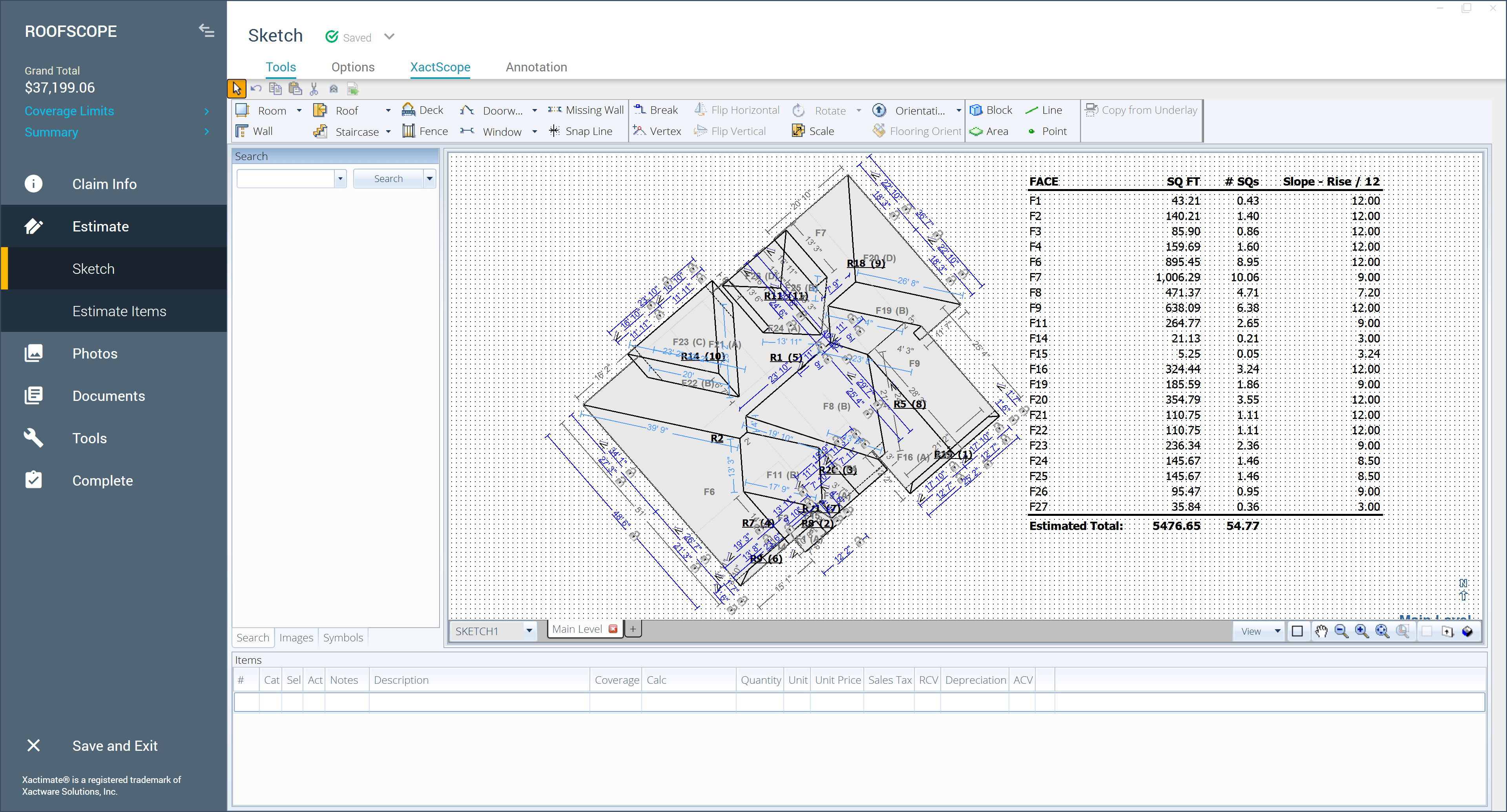1507x812 pixels.
Task: Click Save and Exit
Action: pyautogui.click(x=115, y=746)
